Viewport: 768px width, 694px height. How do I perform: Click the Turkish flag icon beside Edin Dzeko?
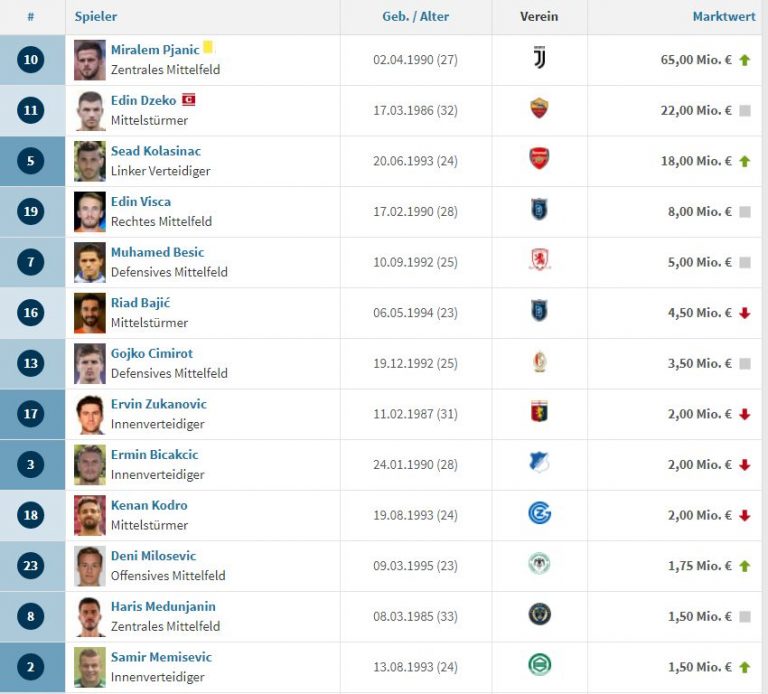click(187, 100)
